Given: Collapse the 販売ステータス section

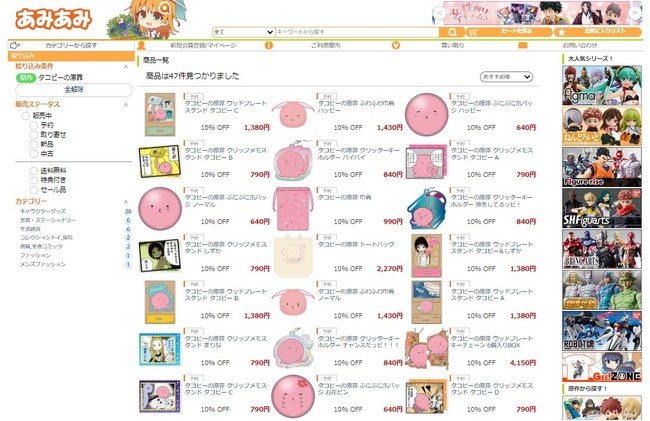Looking at the screenshot, I should 126,104.
